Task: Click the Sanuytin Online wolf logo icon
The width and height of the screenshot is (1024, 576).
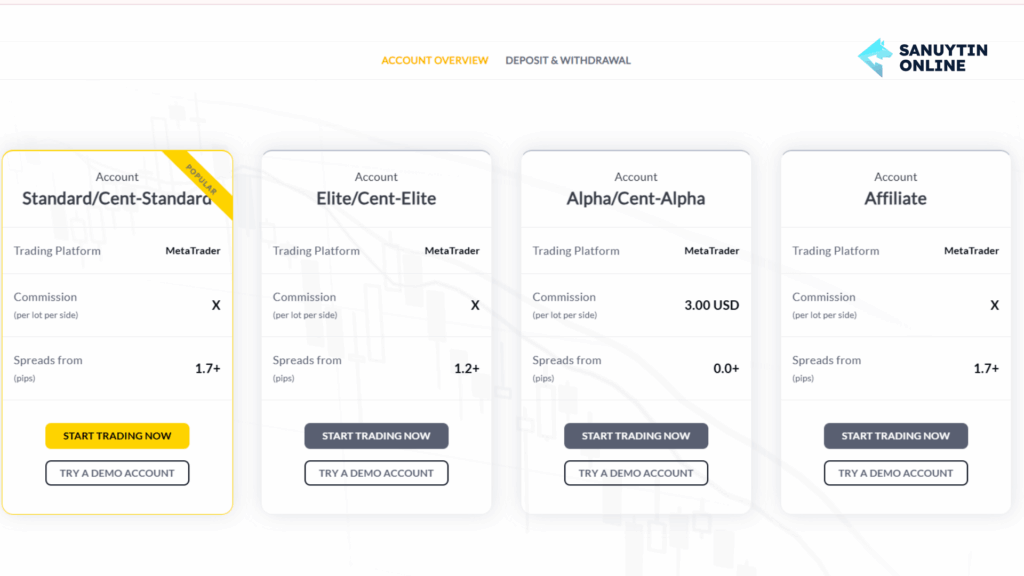Action: (x=875, y=57)
